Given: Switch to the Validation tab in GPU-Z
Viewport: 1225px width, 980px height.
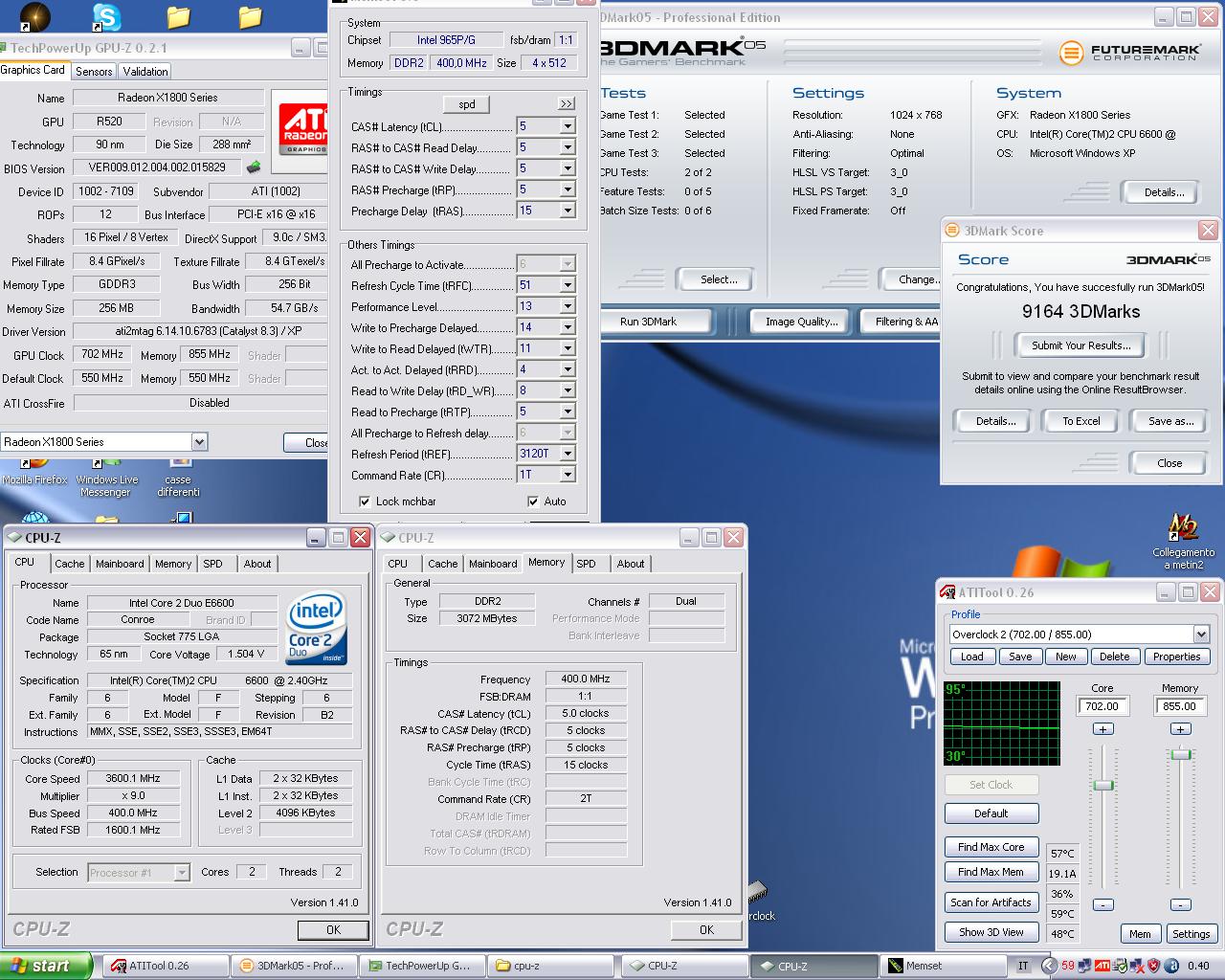Looking at the screenshot, I should pos(145,72).
